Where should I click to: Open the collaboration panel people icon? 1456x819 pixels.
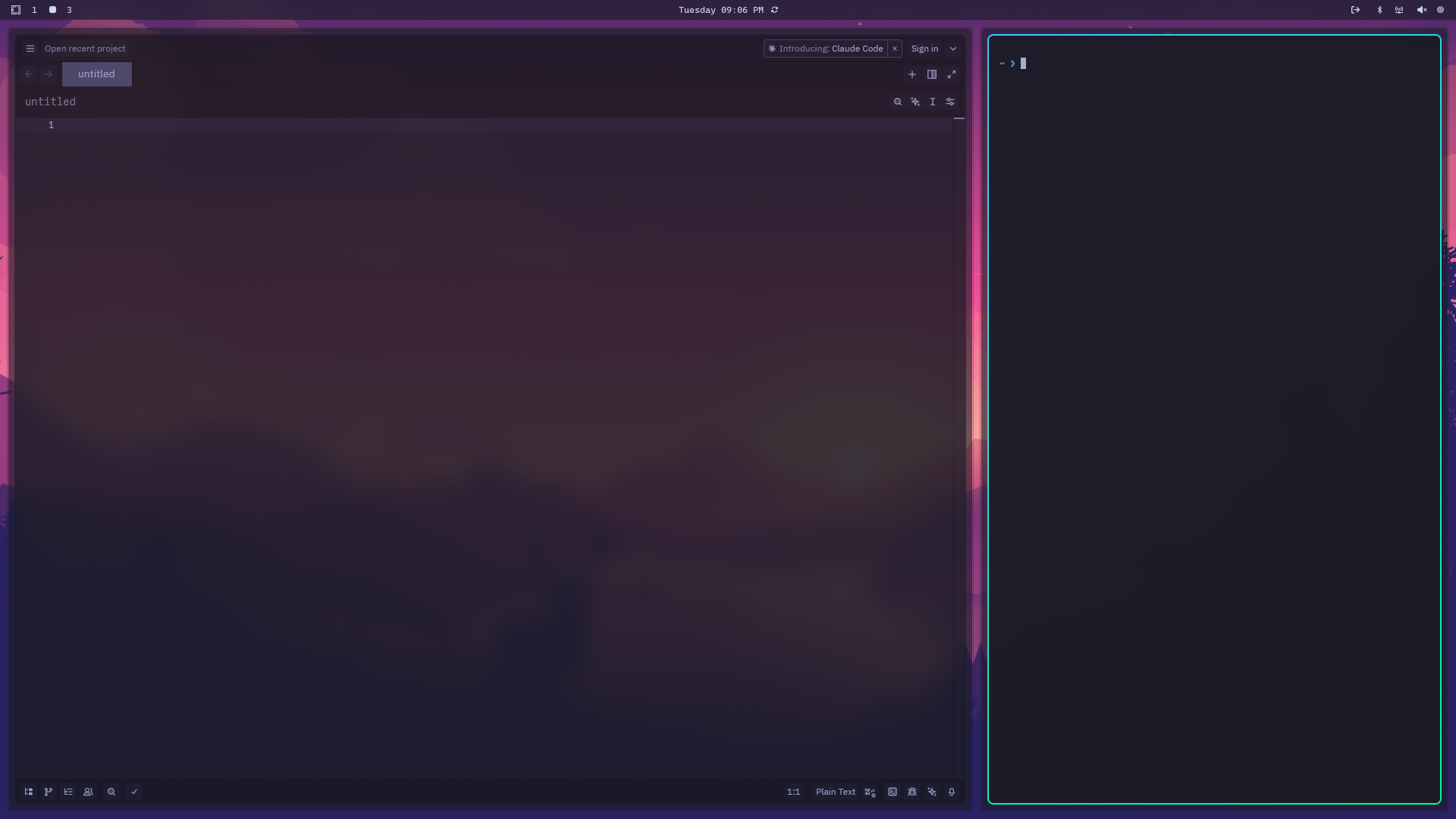pos(88,792)
